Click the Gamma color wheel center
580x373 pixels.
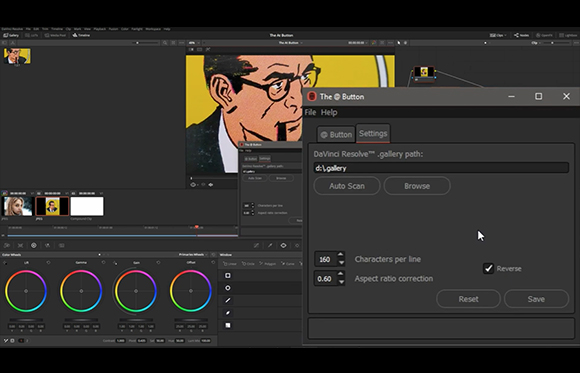pyautogui.click(x=81, y=291)
